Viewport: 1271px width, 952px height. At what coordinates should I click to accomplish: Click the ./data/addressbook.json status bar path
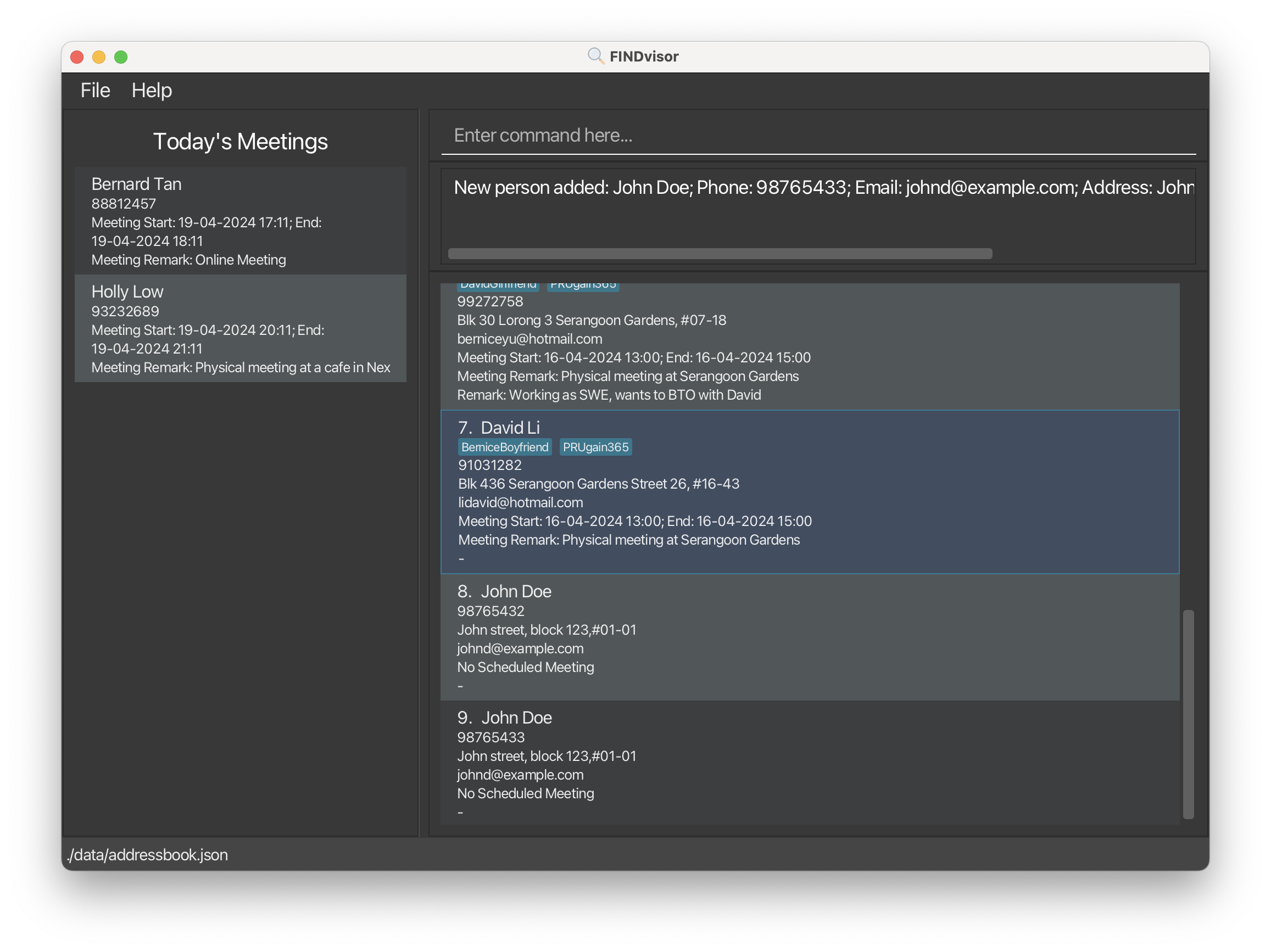pyautogui.click(x=148, y=854)
